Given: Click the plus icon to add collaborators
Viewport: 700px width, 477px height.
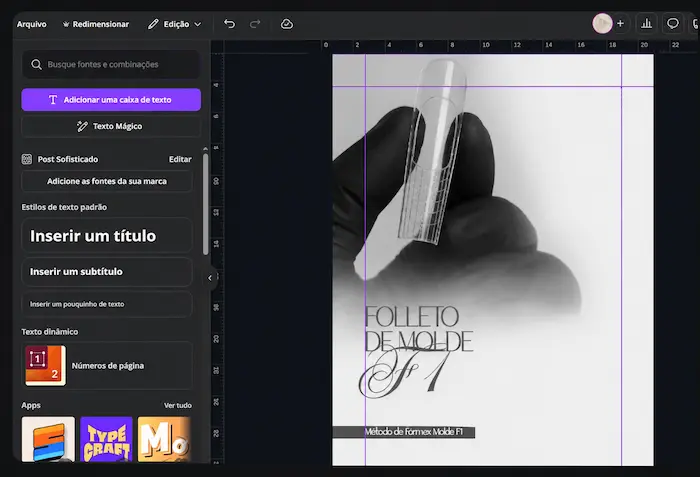Looking at the screenshot, I should coord(620,24).
